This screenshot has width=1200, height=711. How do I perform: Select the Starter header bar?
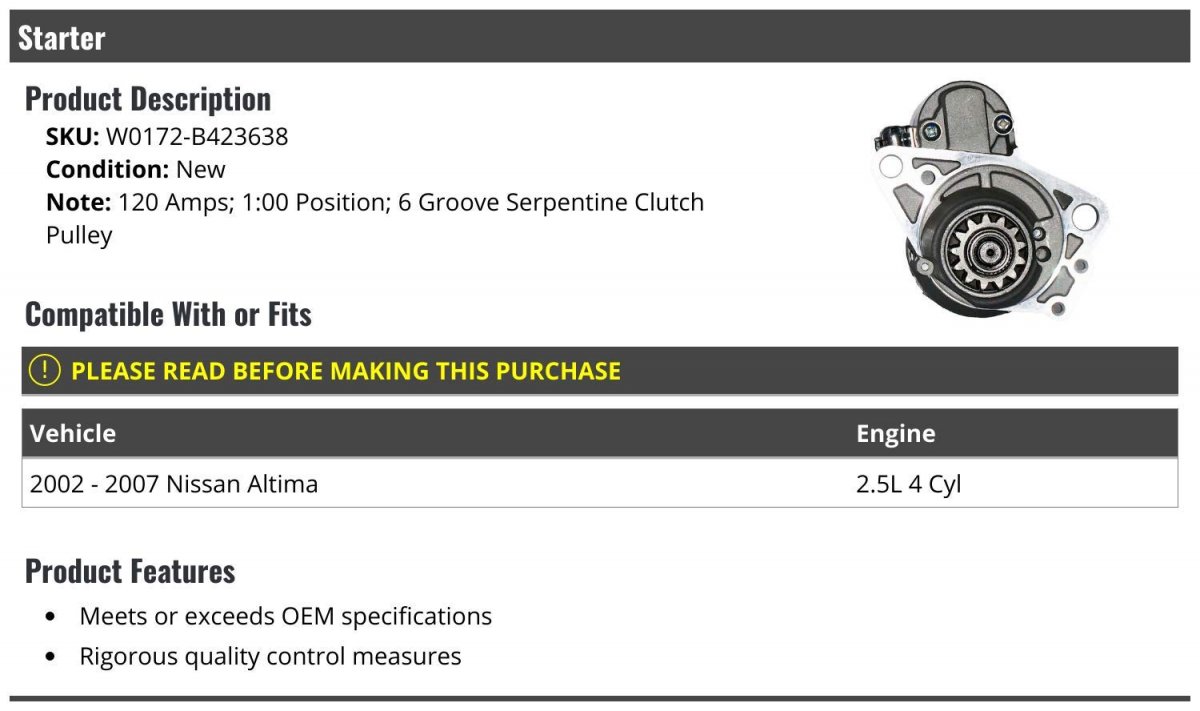(600, 37)
